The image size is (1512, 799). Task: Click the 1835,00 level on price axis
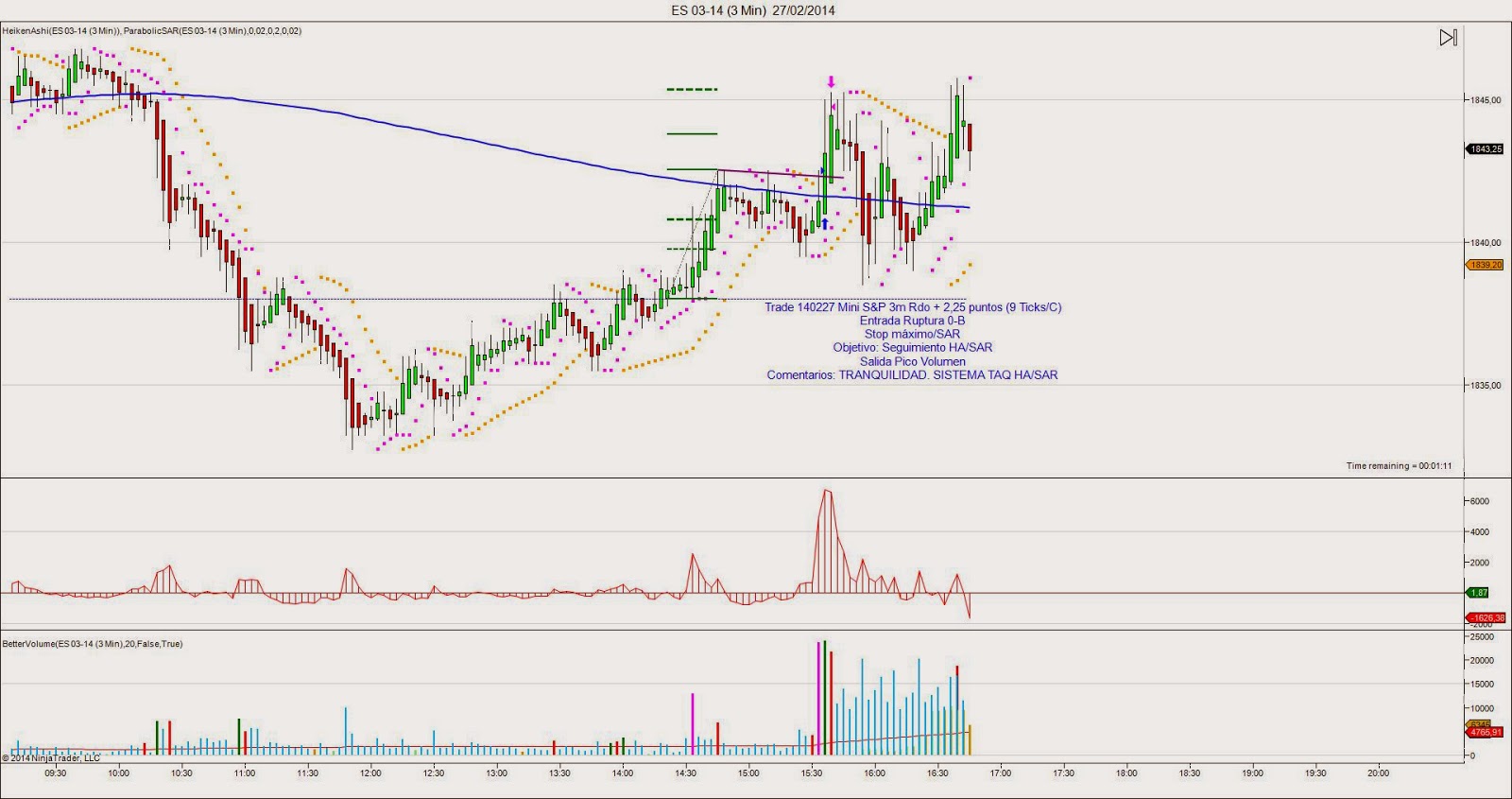1485,385
